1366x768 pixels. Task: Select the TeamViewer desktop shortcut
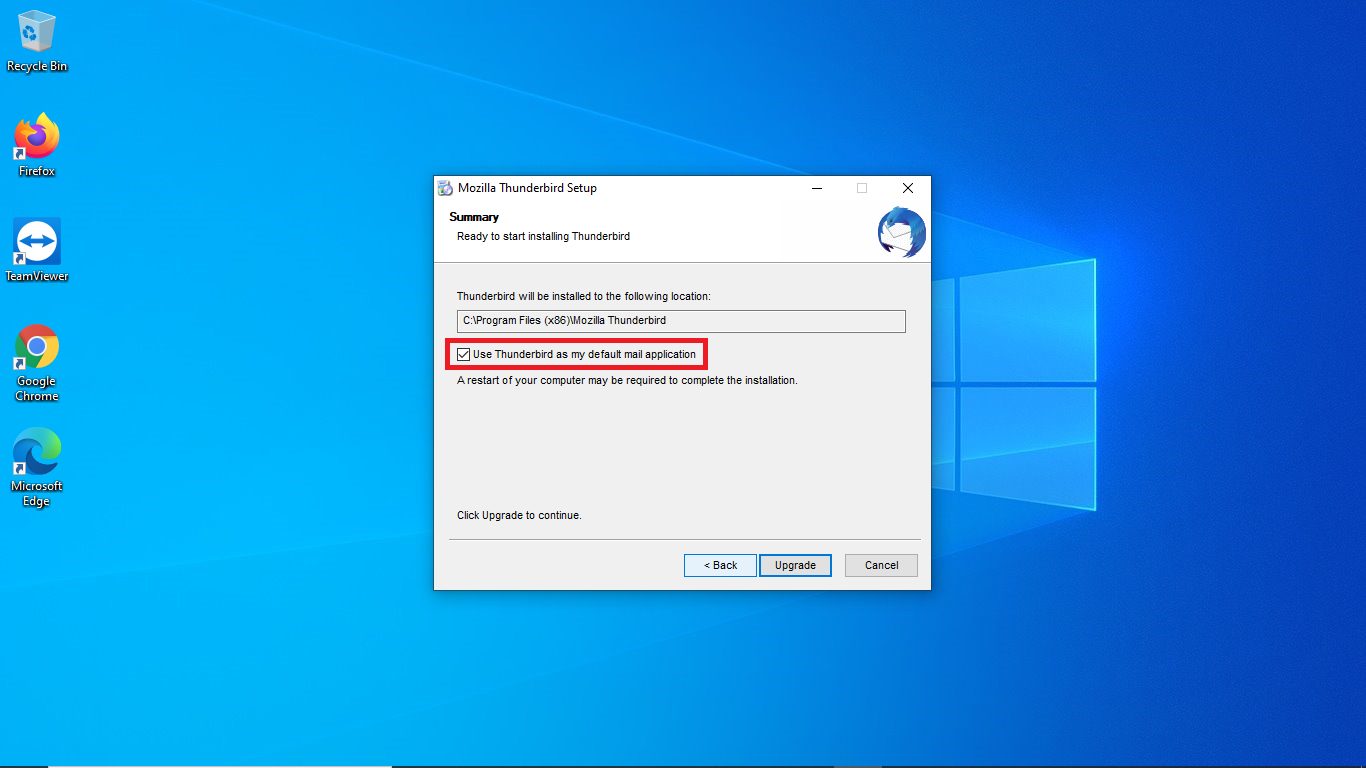(x=37, y=251)
